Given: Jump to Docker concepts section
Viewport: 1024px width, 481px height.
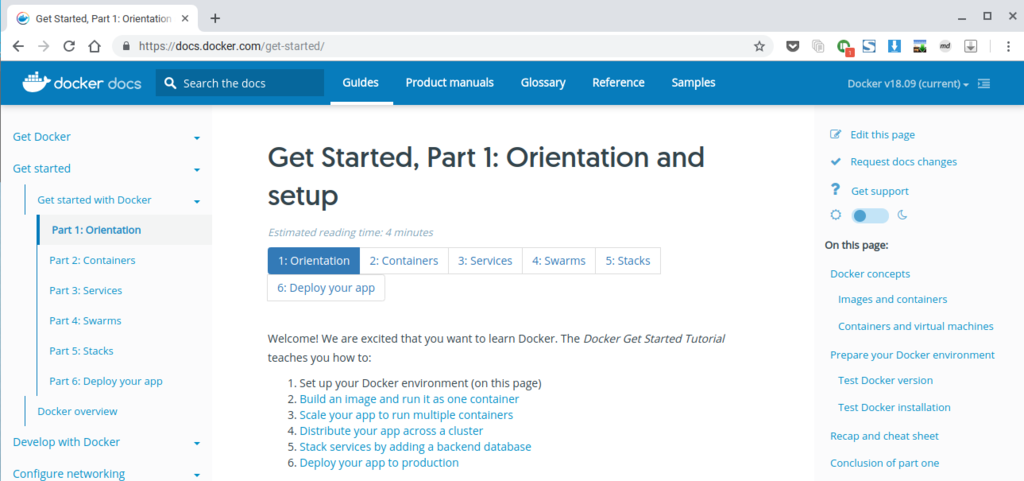Looking at the screenshot, I should click(870, 273).
